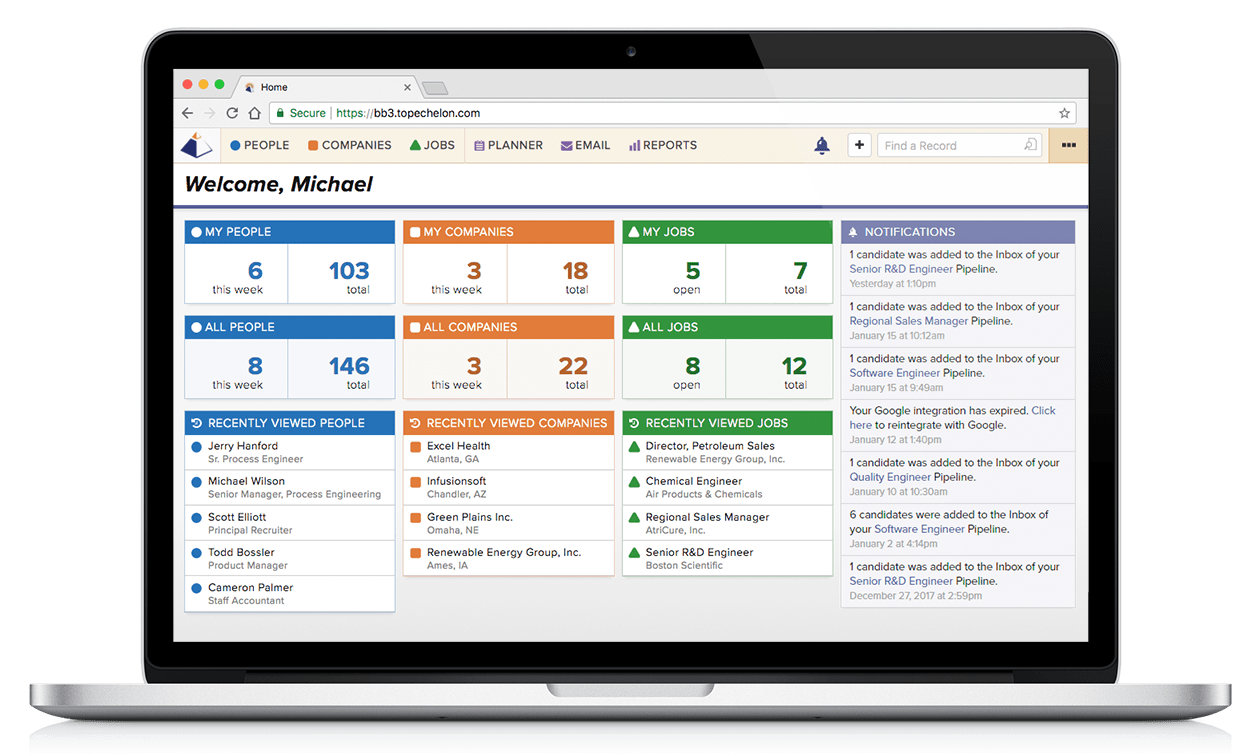Screen dimensions: 1260x756
Task: Open the Reports section
Action: 662,145
